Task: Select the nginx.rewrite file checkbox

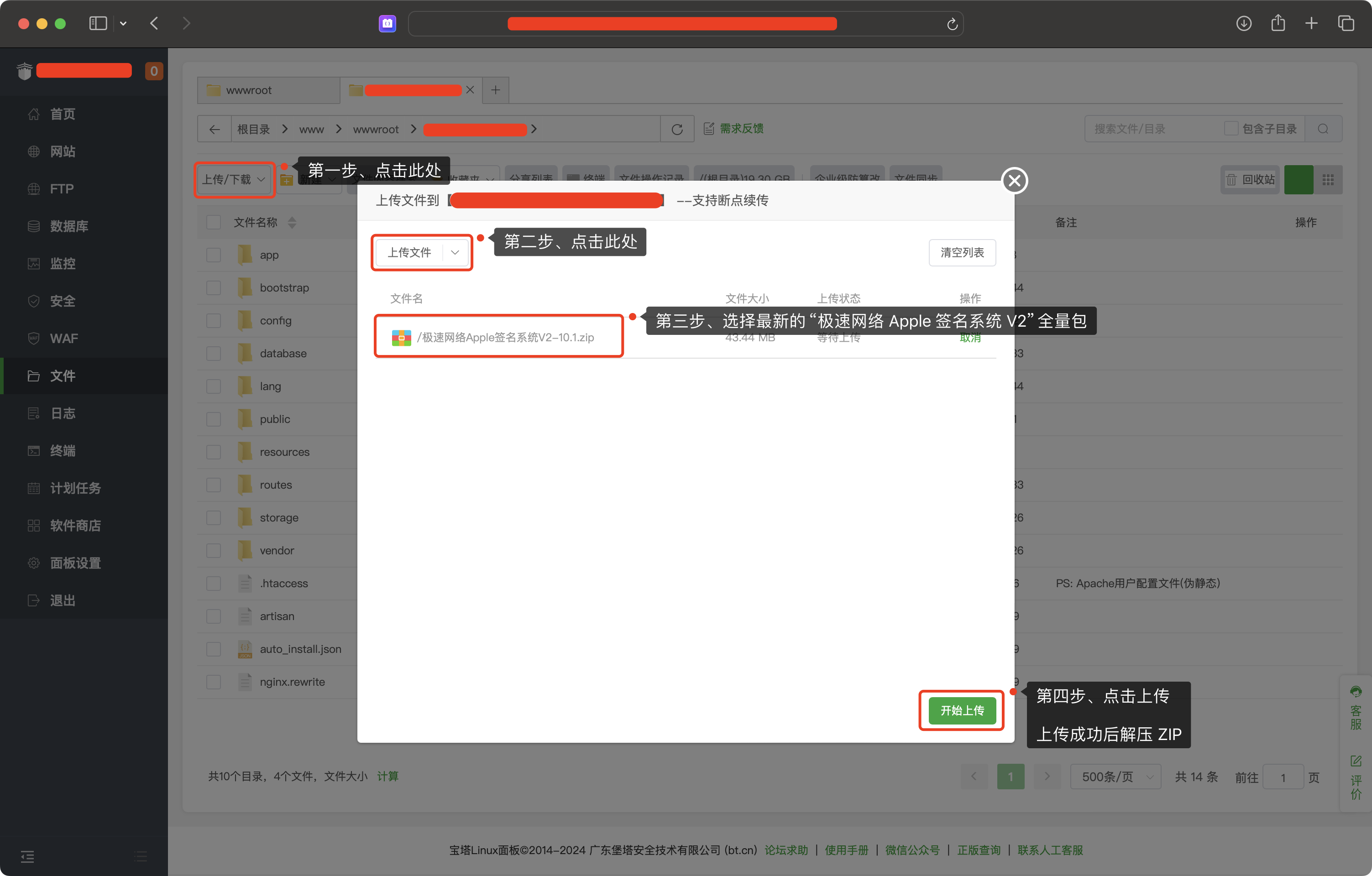Action: coord(214,682)
